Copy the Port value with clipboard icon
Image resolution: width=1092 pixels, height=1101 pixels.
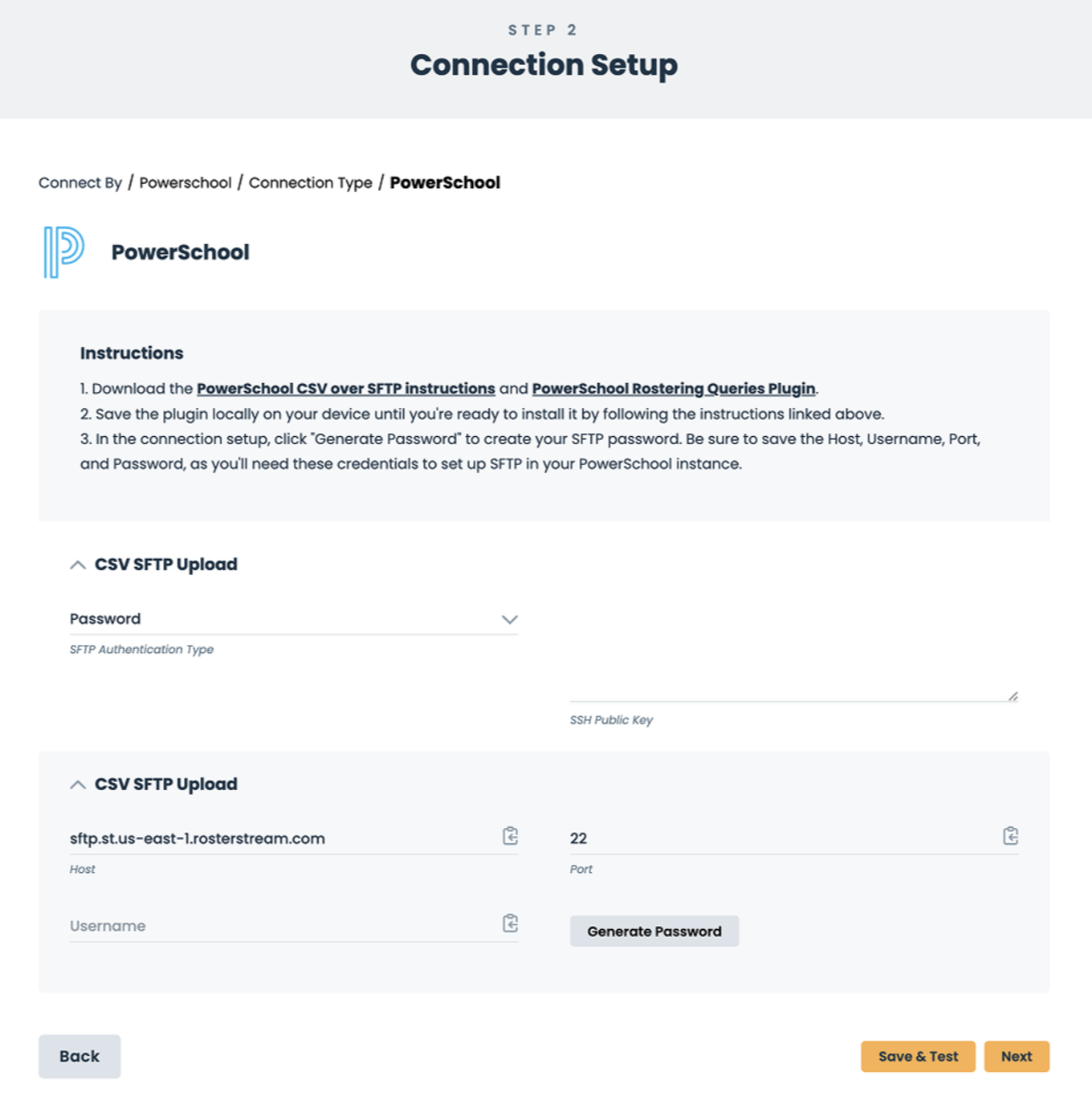pos(1010,836)
